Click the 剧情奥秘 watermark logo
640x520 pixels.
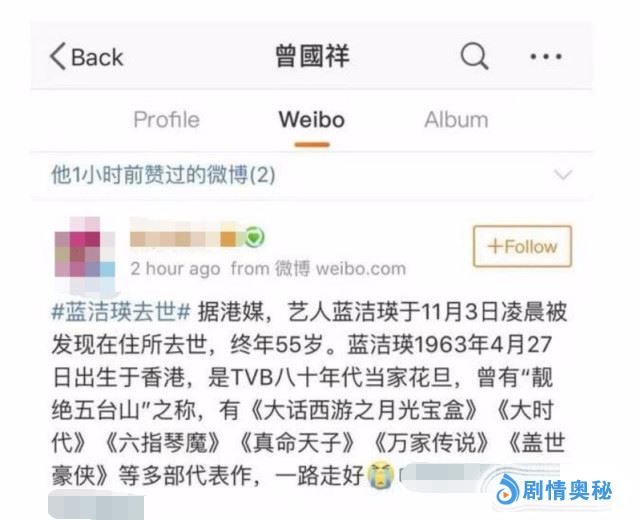pos(554,490)
